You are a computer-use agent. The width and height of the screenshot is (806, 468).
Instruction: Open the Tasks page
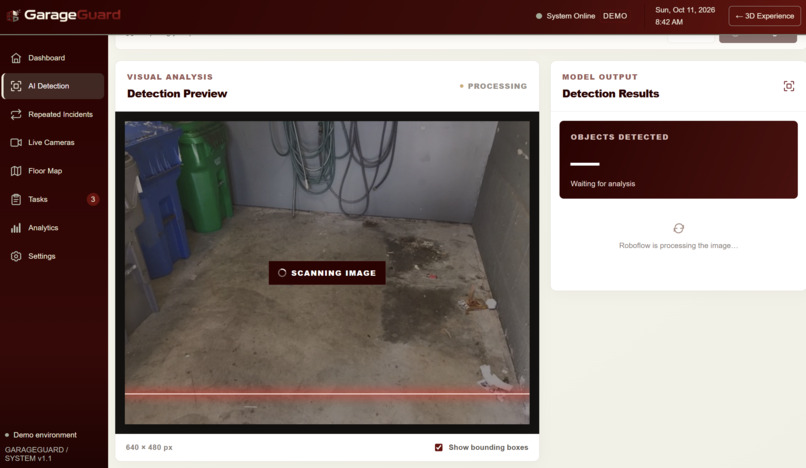[x=53, y=199]
